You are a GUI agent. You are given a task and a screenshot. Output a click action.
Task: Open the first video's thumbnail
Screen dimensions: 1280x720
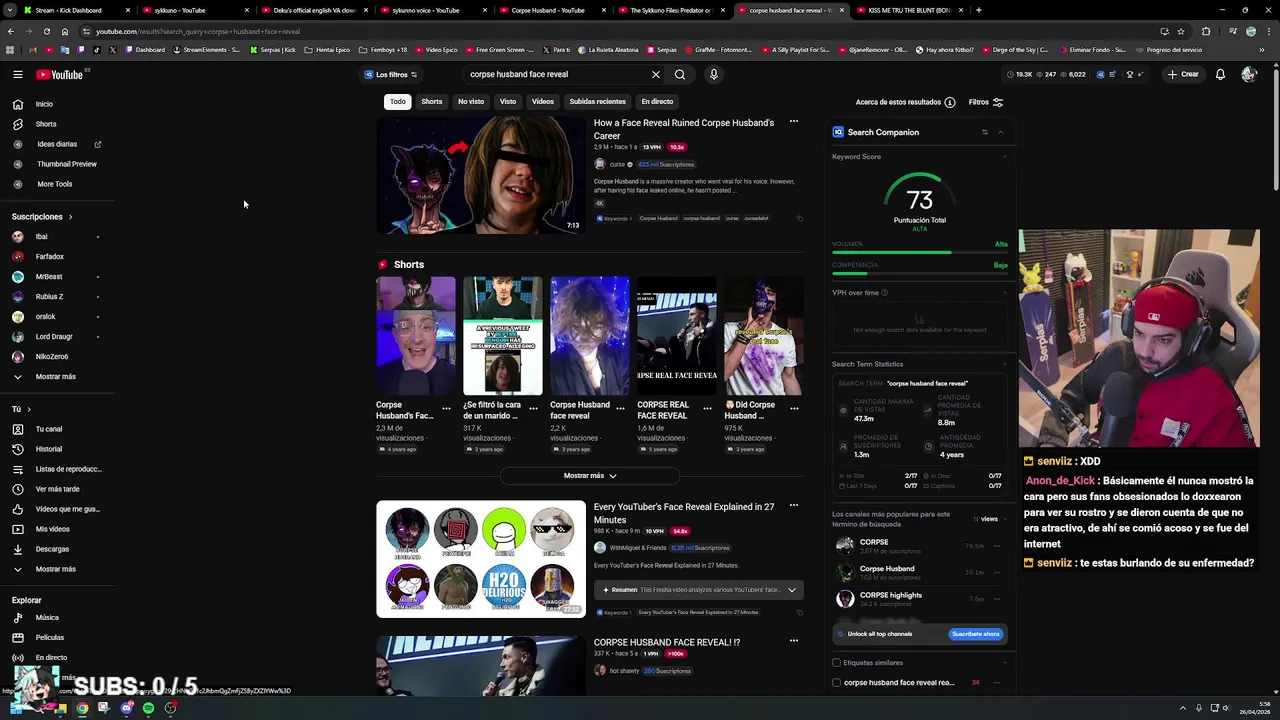[x=481, y=175]
